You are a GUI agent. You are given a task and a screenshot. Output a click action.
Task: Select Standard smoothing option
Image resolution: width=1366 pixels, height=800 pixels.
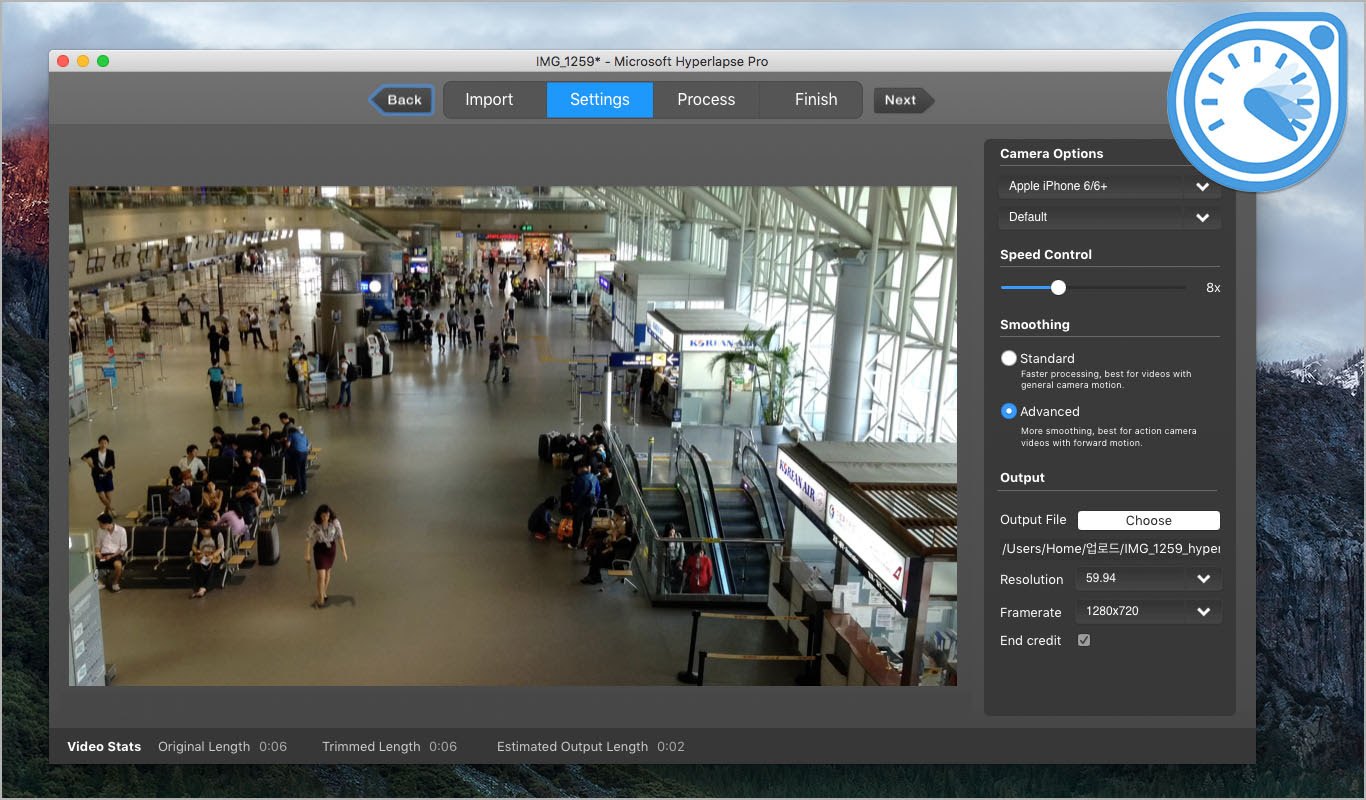[1009, 358]
